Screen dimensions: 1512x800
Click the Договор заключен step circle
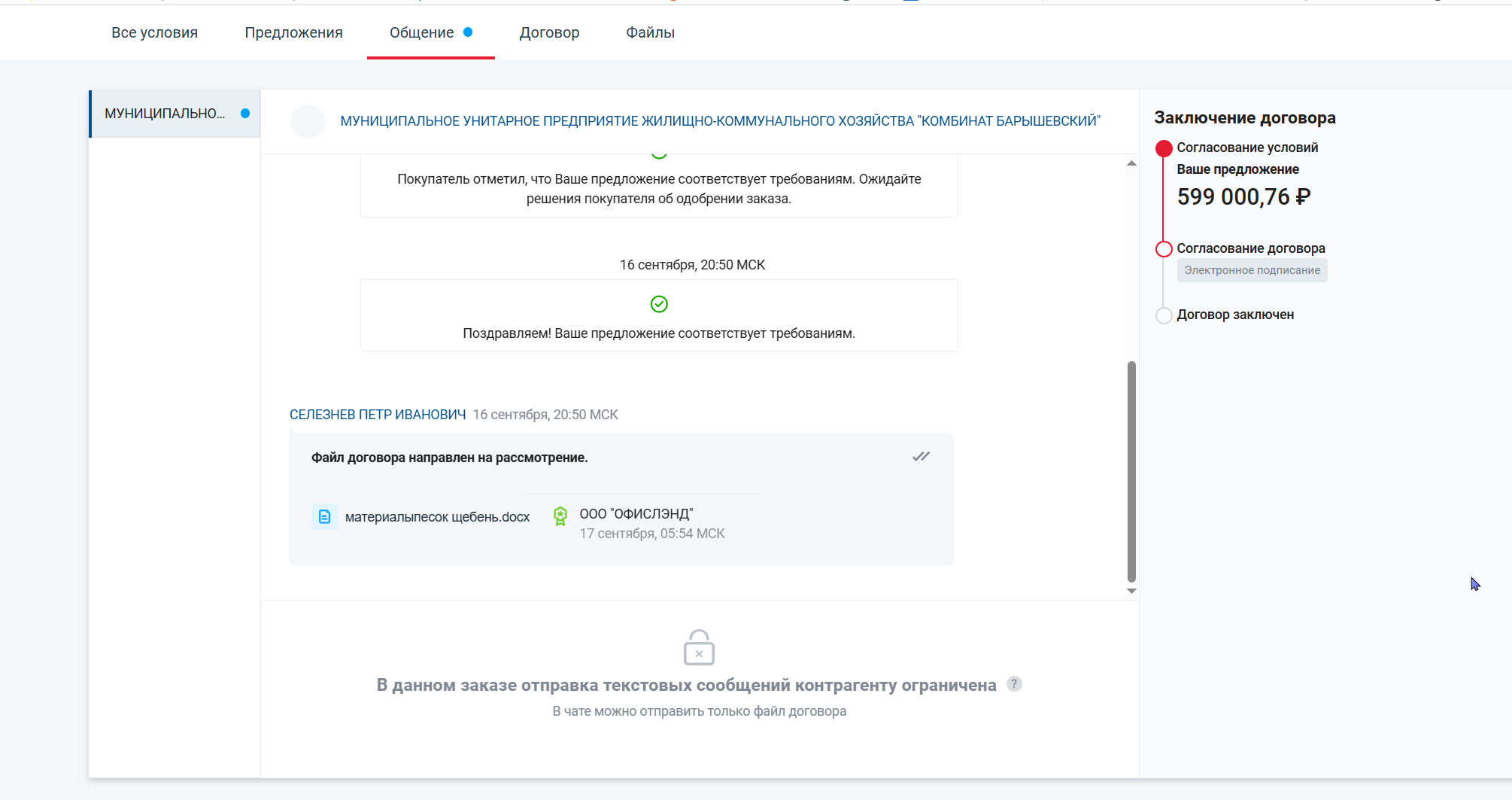click(x=1164, y=315)
